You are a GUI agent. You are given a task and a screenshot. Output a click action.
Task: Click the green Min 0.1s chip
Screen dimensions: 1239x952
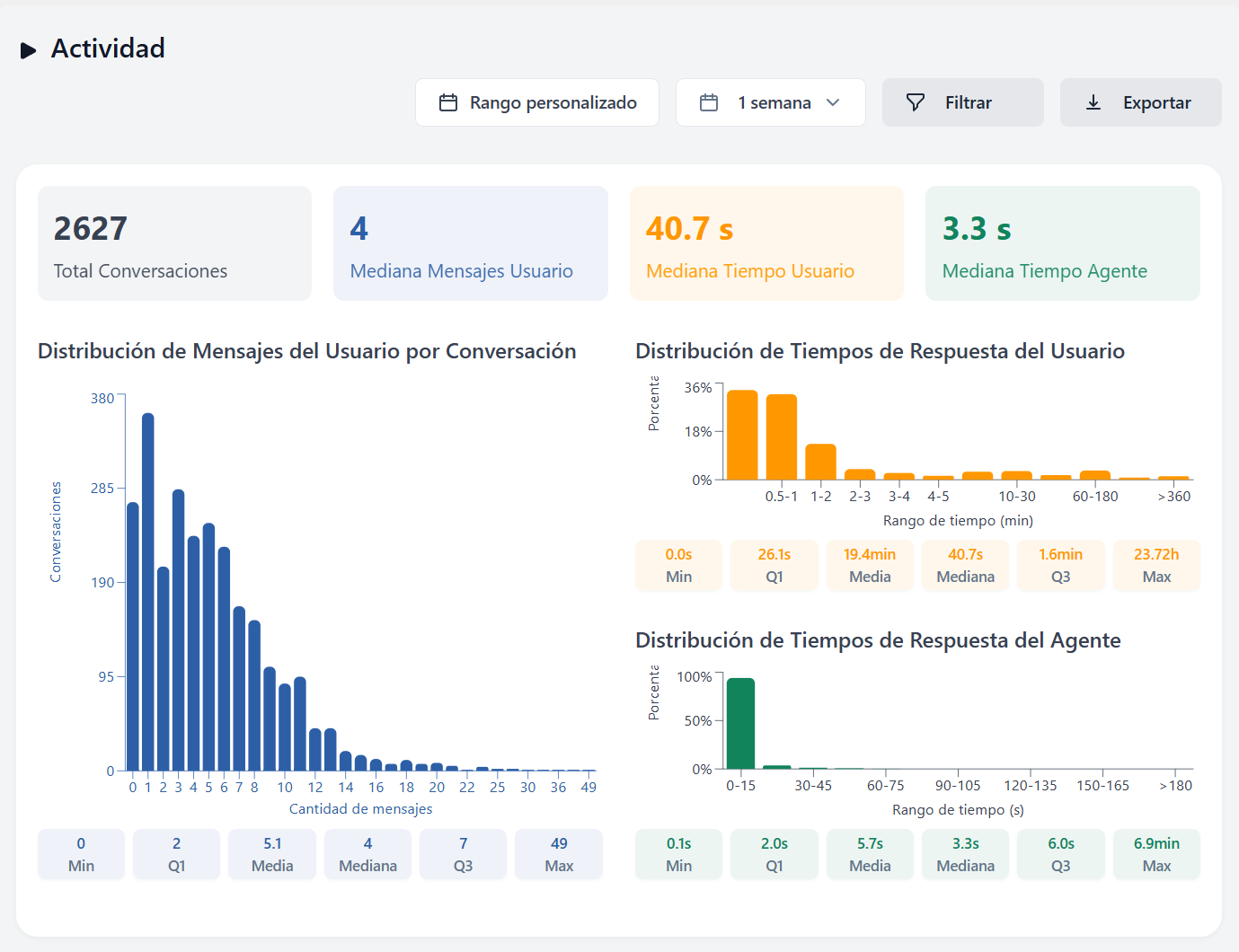[679, 854]
